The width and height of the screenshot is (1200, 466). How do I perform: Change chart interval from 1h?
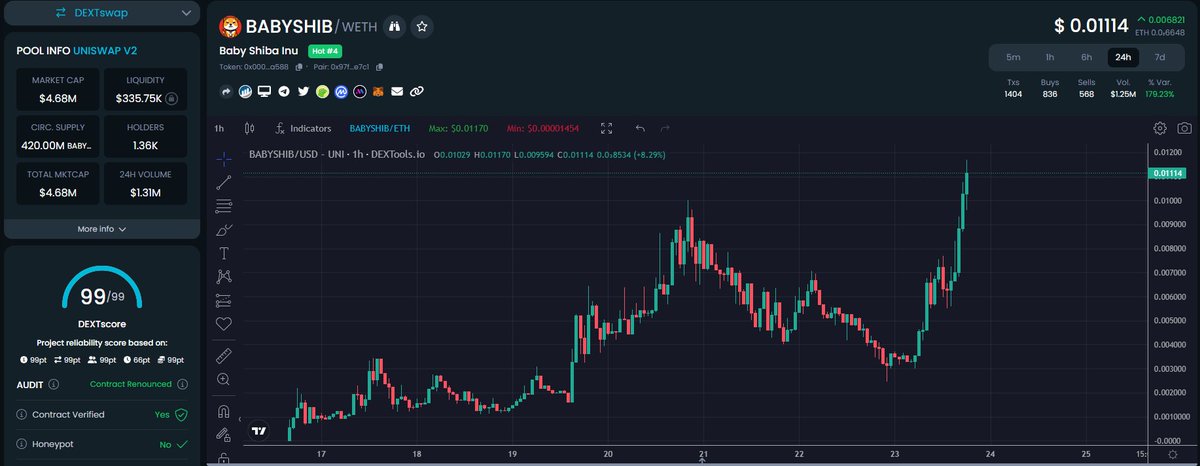[219, 128]
